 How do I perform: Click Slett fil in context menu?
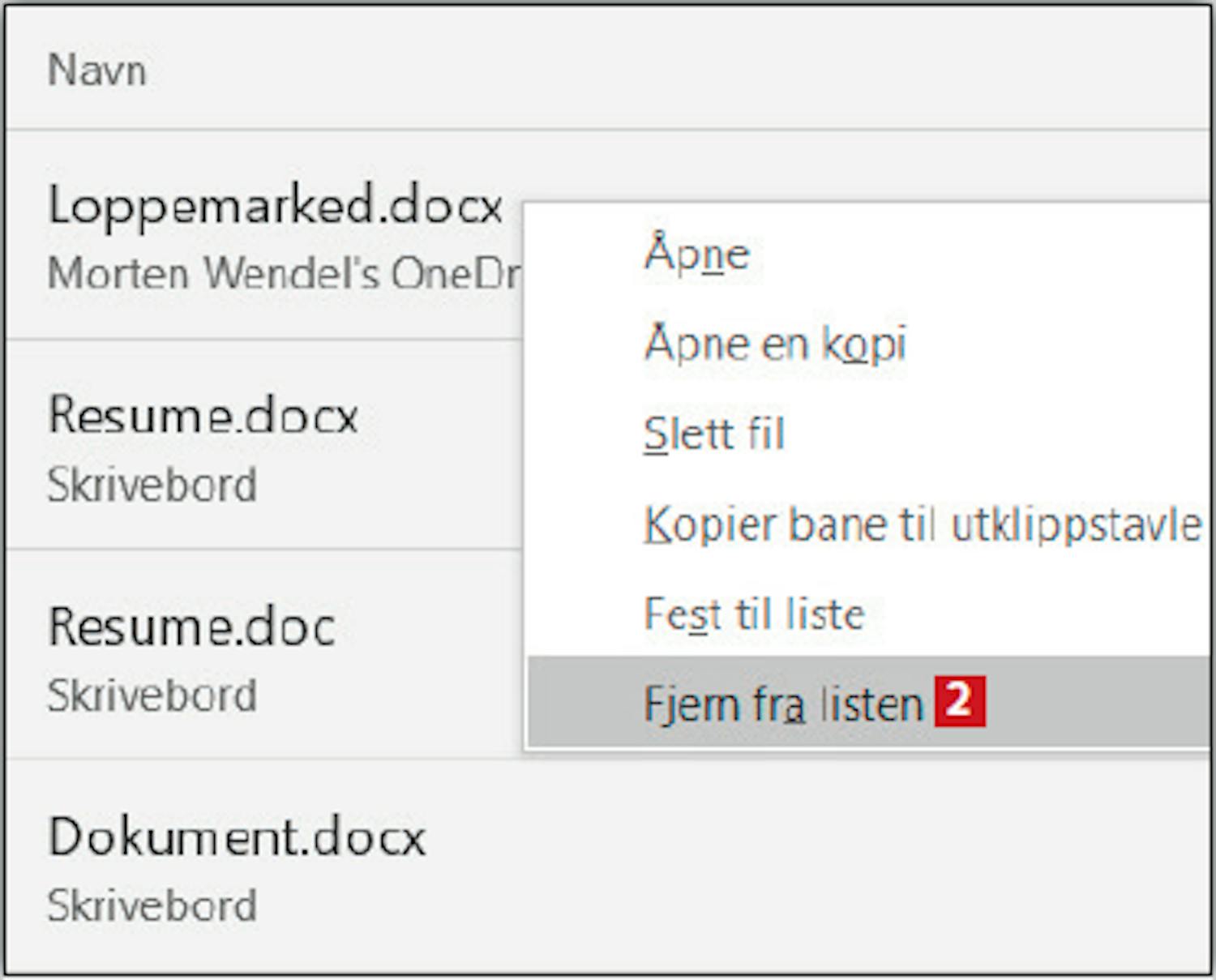pyautogui.click(x=714, y=434)
